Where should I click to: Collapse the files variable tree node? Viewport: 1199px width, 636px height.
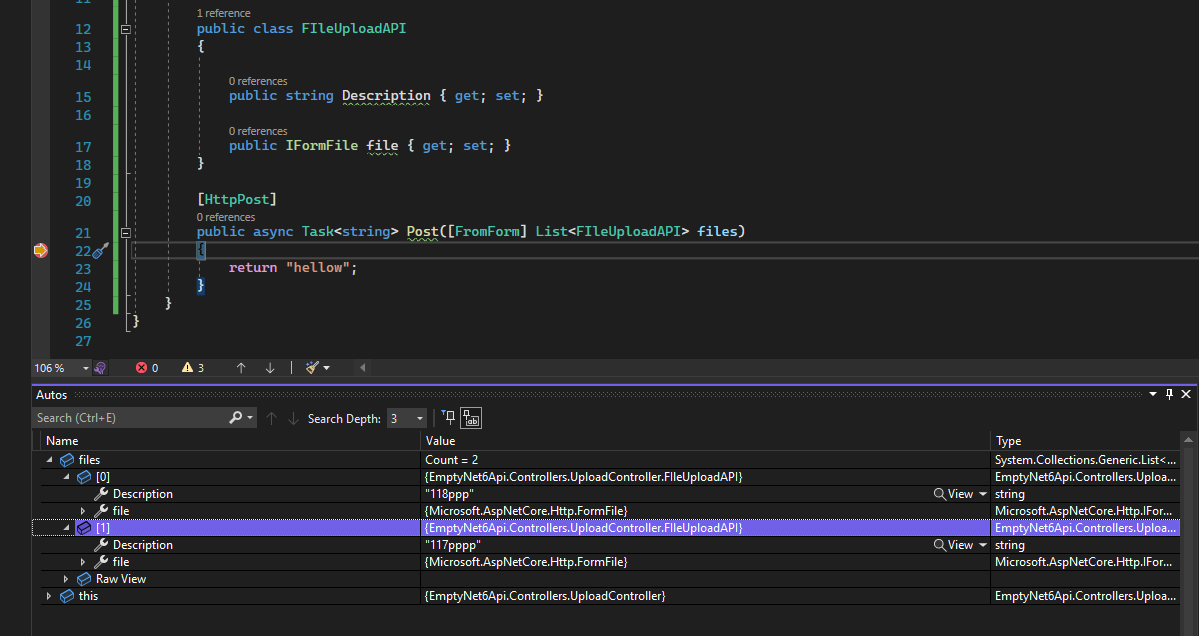[50, 459]
